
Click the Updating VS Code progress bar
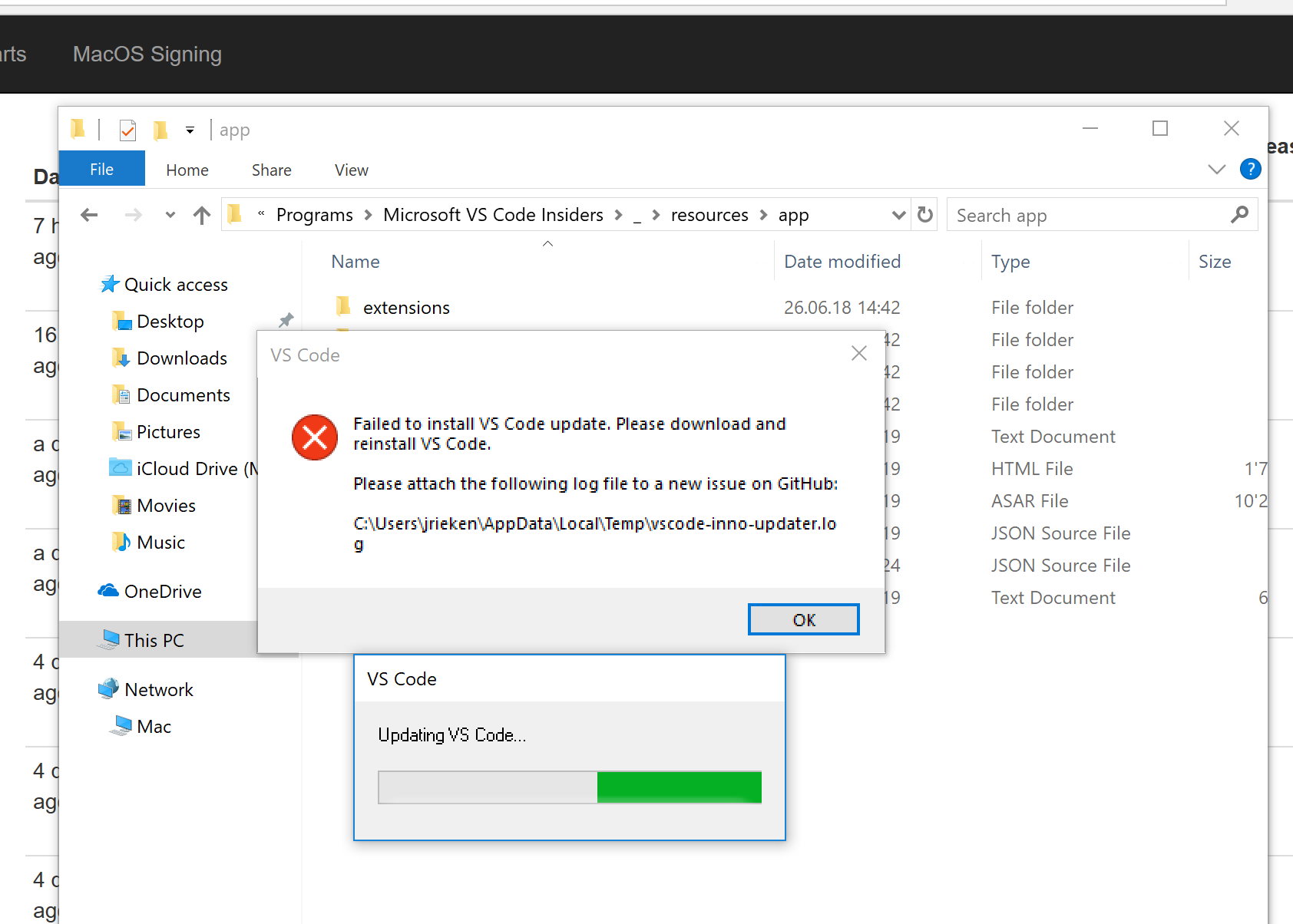click(569, 787)
